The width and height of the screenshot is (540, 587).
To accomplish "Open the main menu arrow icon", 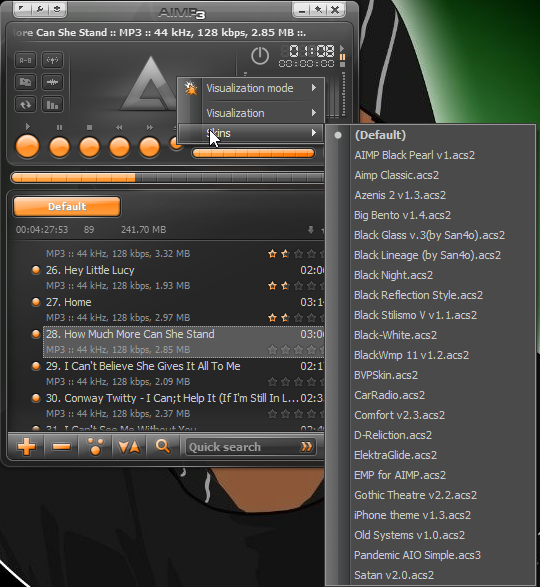I will tap(22, 9).
